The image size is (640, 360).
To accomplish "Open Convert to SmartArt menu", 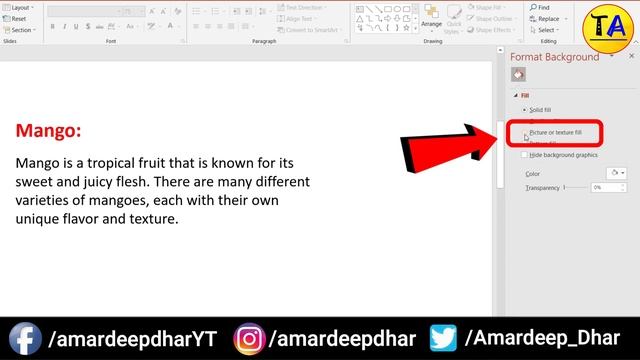I will pyautogui.click(x=309, y=30).
